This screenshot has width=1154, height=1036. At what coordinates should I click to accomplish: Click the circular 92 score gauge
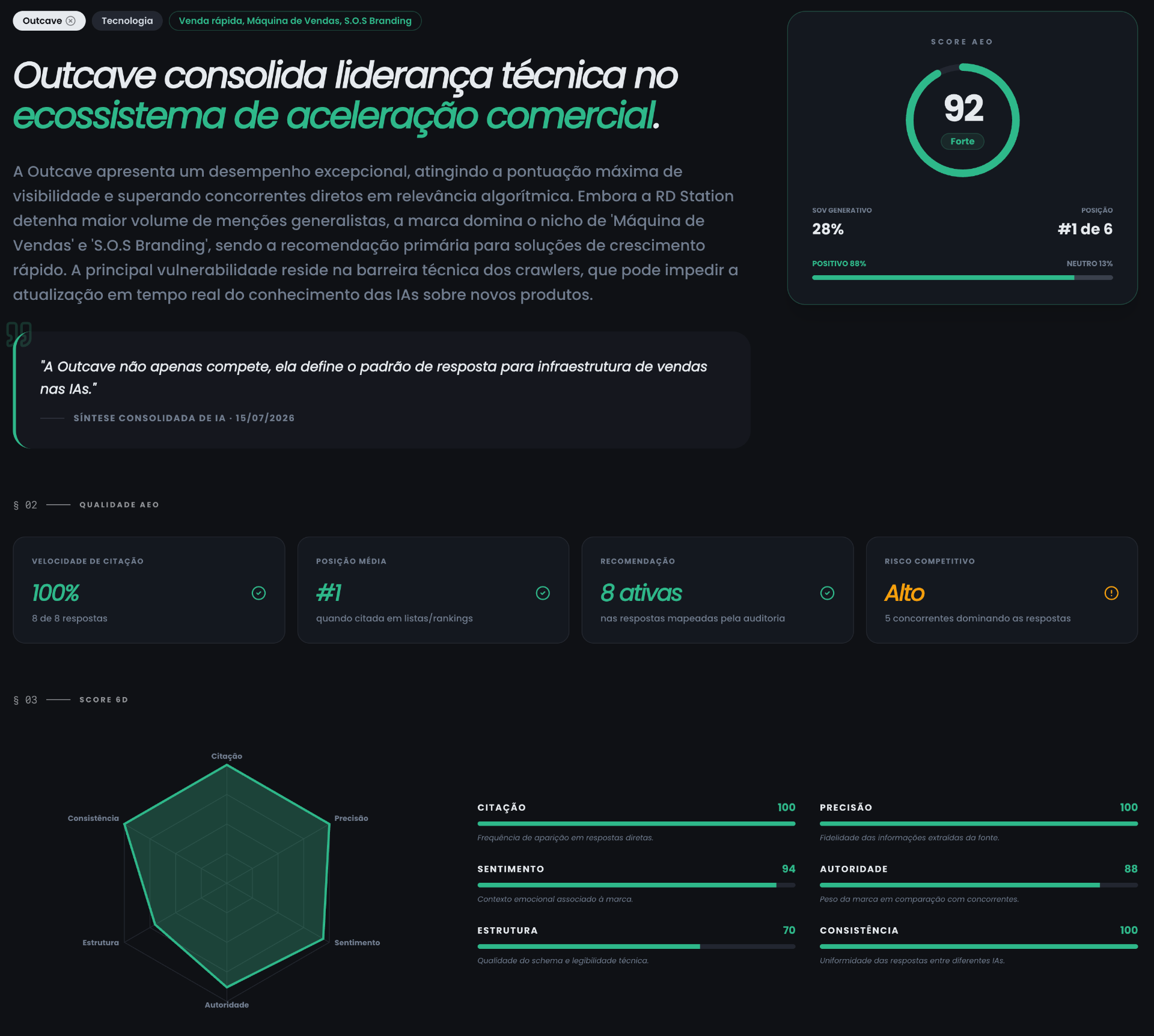point(962,120)
